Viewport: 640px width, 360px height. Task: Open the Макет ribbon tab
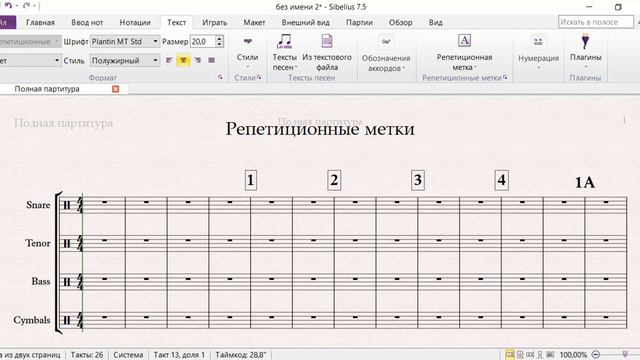254,22
